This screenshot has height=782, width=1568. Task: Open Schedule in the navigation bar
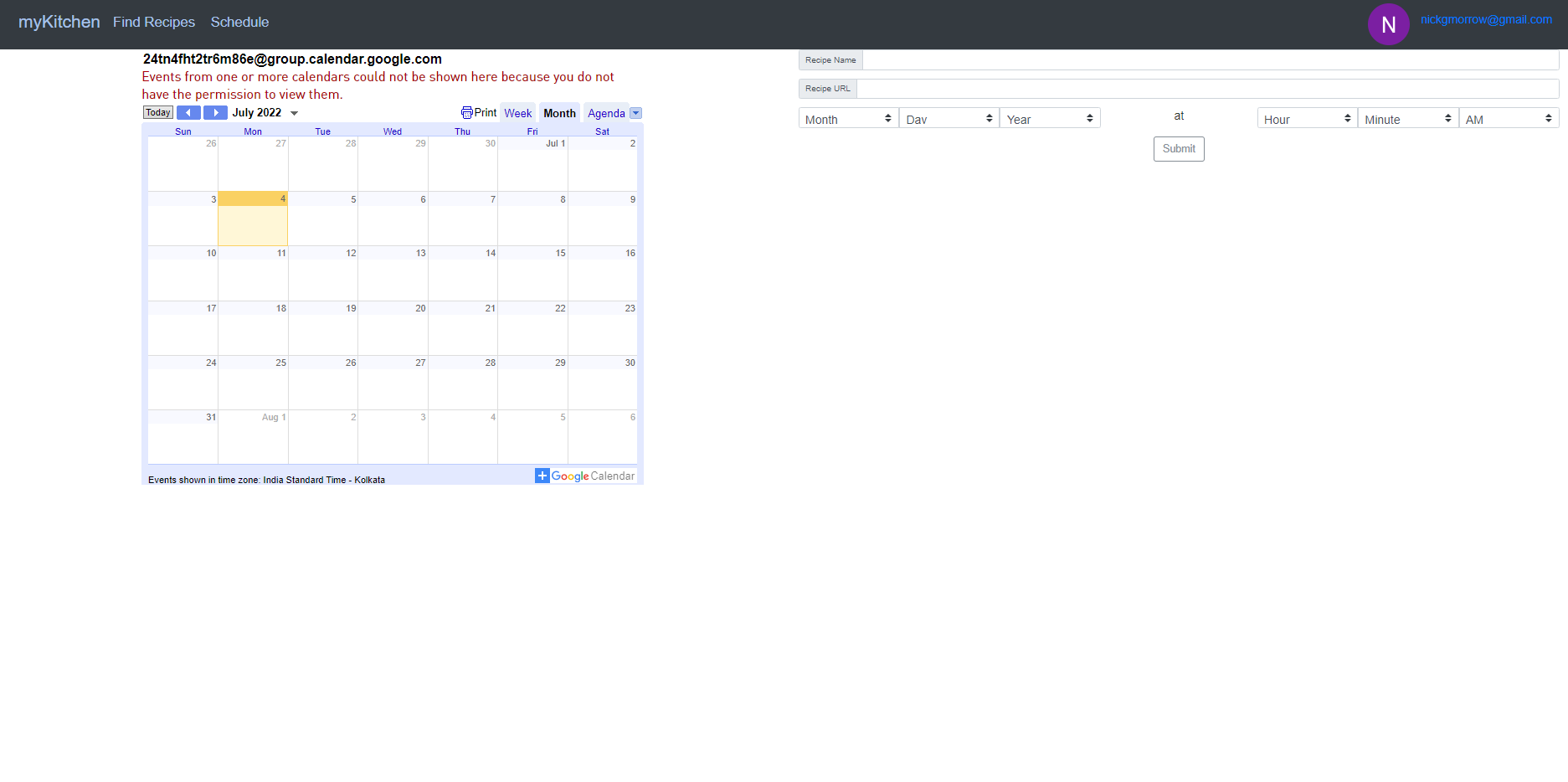(239, 22)
